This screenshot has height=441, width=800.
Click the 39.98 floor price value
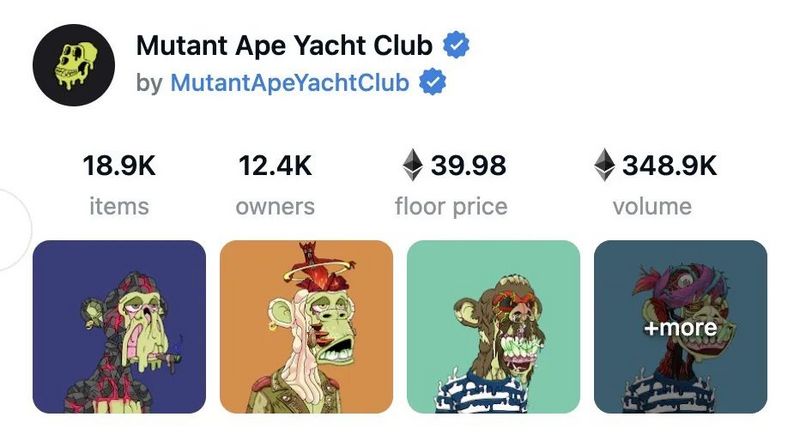pyautogui.click(x=468, y=165)
